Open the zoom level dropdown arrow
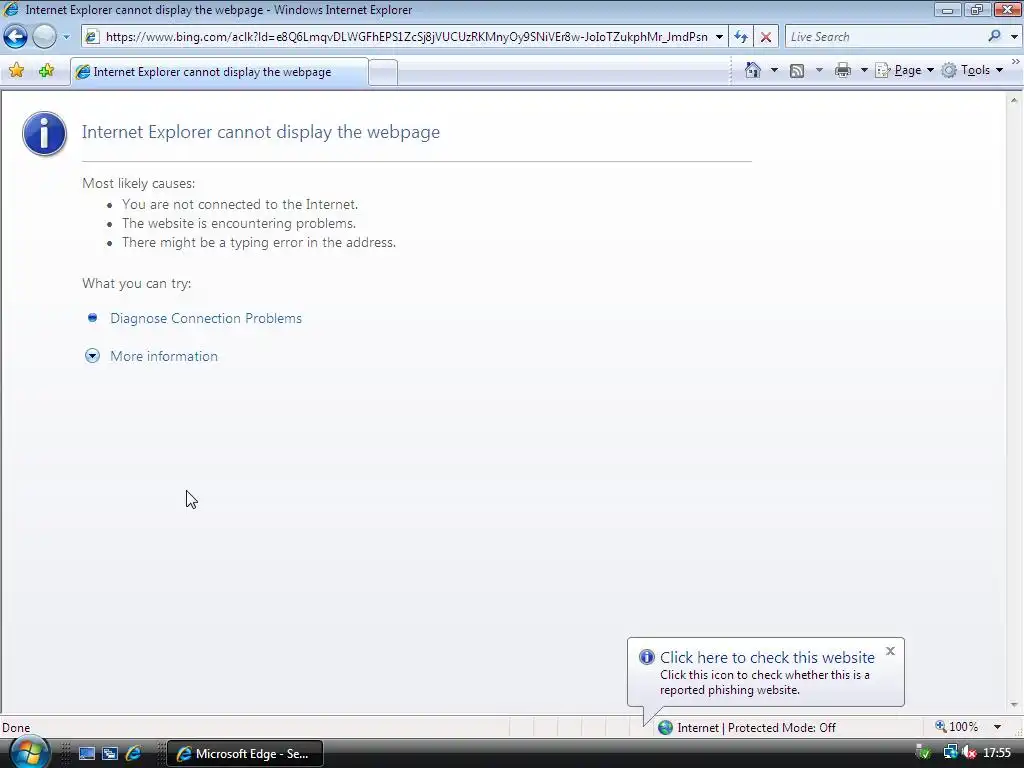1024x768 pixels. (997, 727)
